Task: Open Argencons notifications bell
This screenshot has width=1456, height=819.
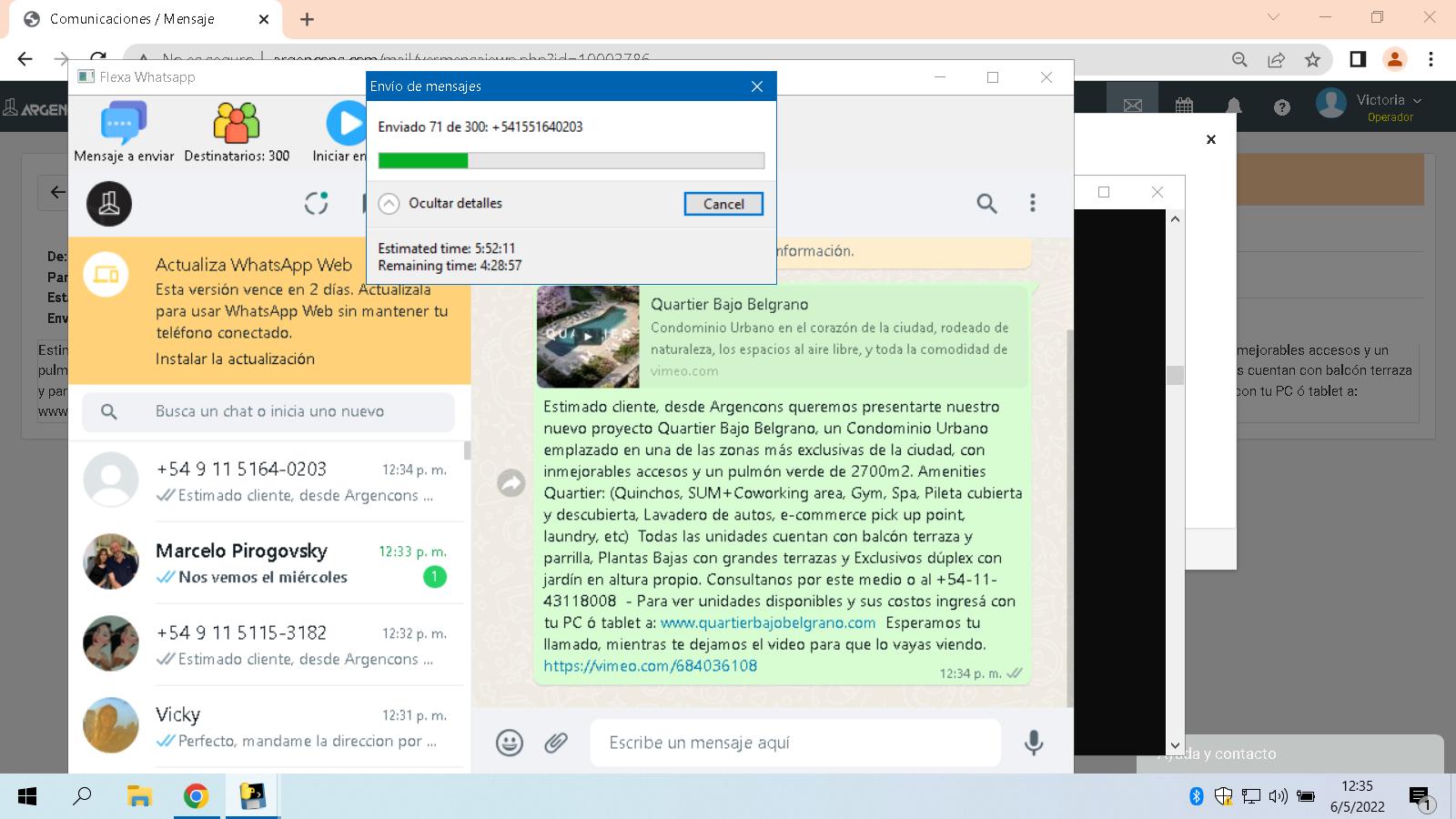Action: (1233, 106)
